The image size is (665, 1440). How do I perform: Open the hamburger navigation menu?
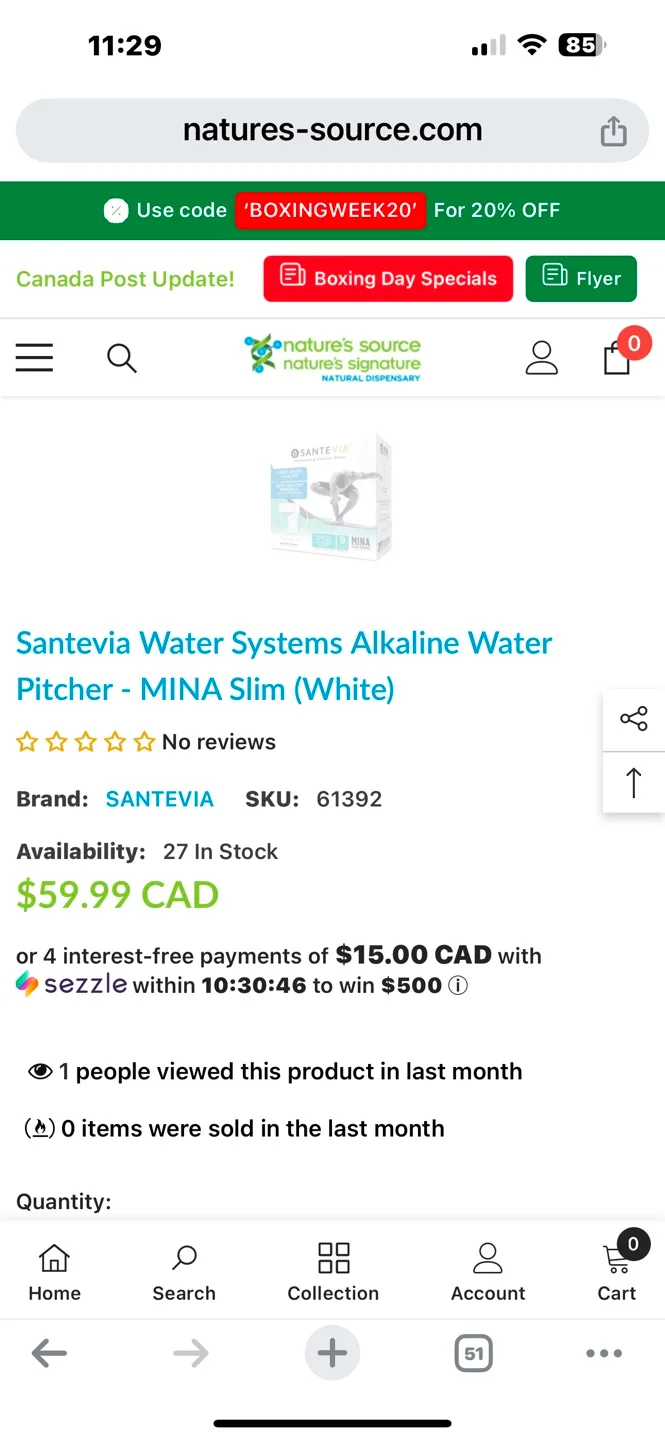pyautogui.click(x=34, y=357)
